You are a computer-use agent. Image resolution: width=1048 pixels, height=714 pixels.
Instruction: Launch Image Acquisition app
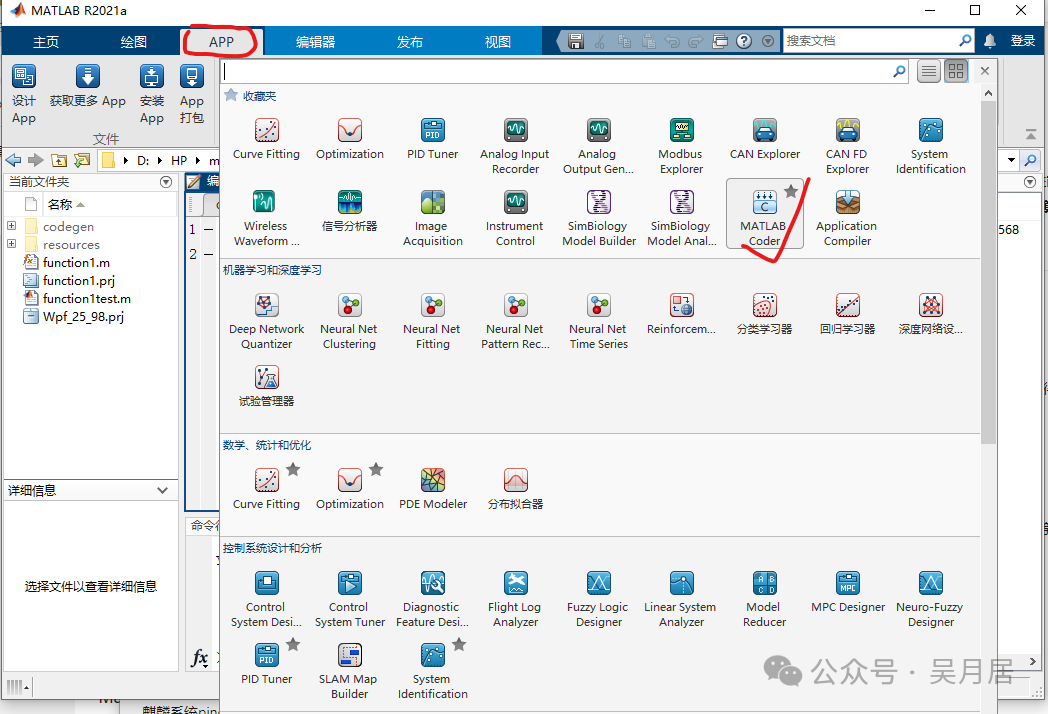[x=432, y=219]
